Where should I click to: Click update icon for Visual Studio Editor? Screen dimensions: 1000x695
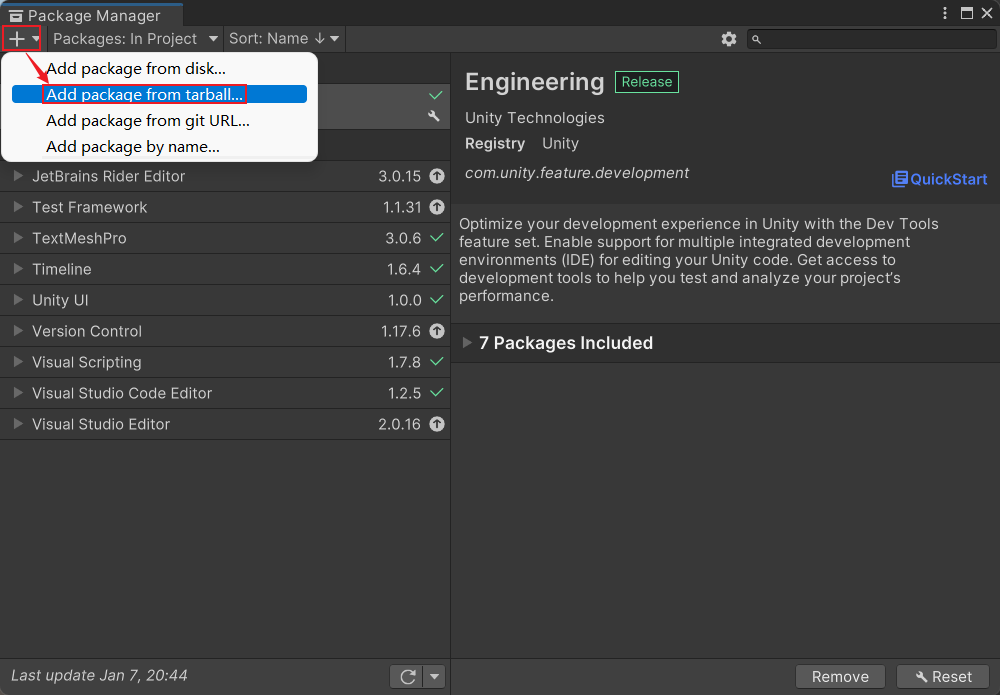tap(437, 424)
